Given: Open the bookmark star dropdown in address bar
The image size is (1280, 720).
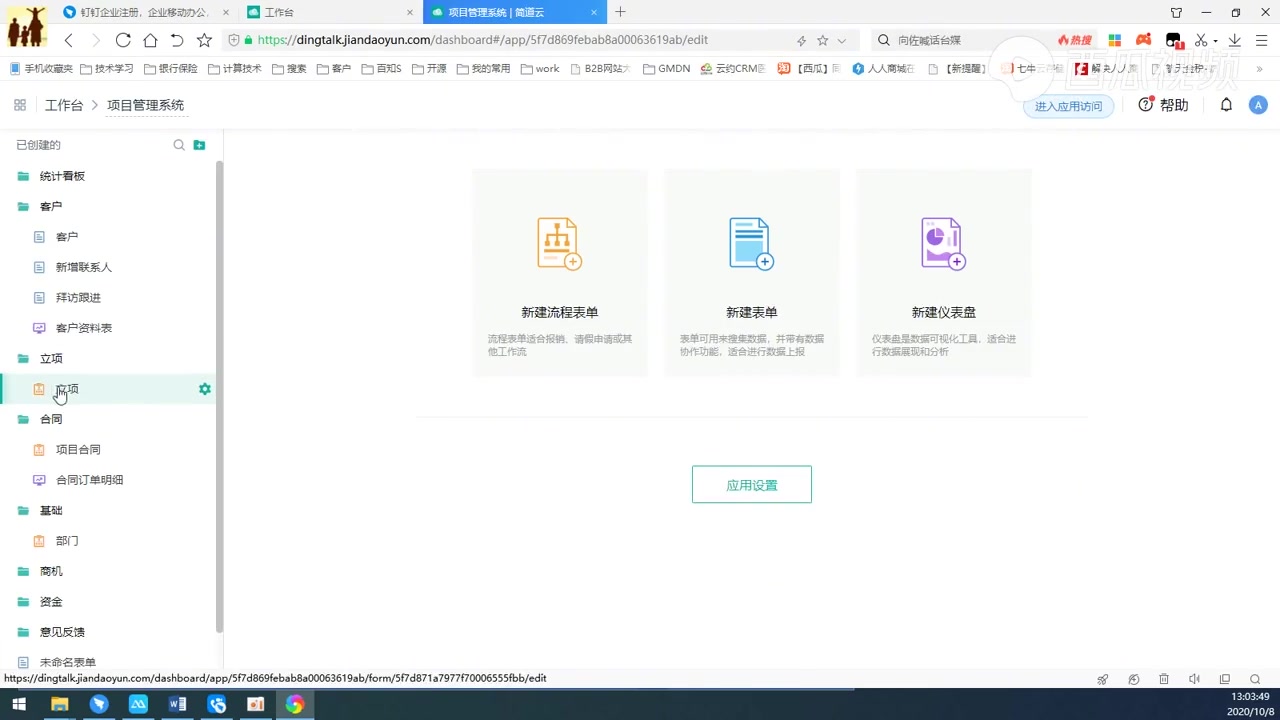Looking at the screenshot, I should point(822,40).
